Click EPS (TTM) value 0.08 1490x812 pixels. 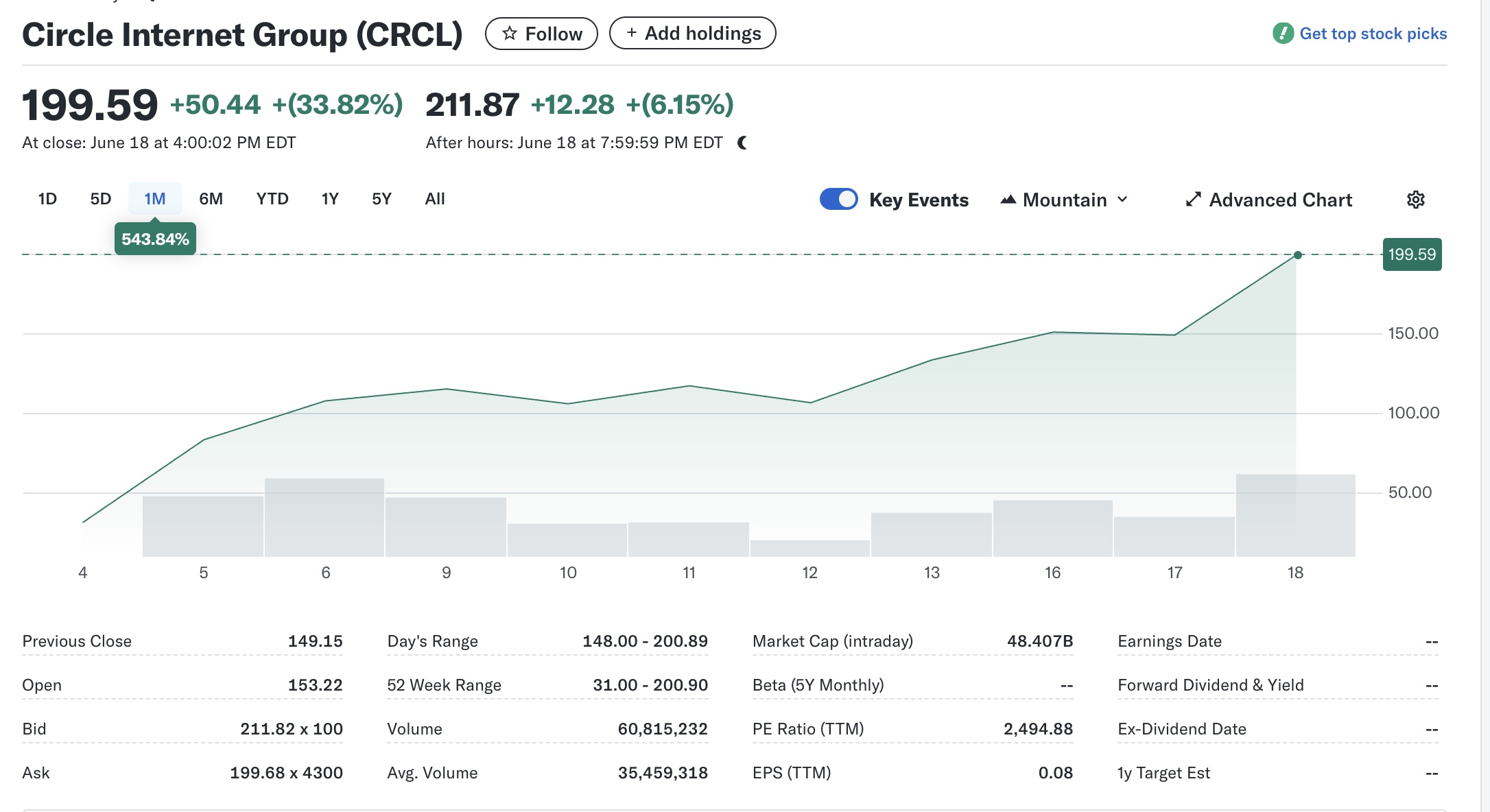click(x=1056, y=773)
